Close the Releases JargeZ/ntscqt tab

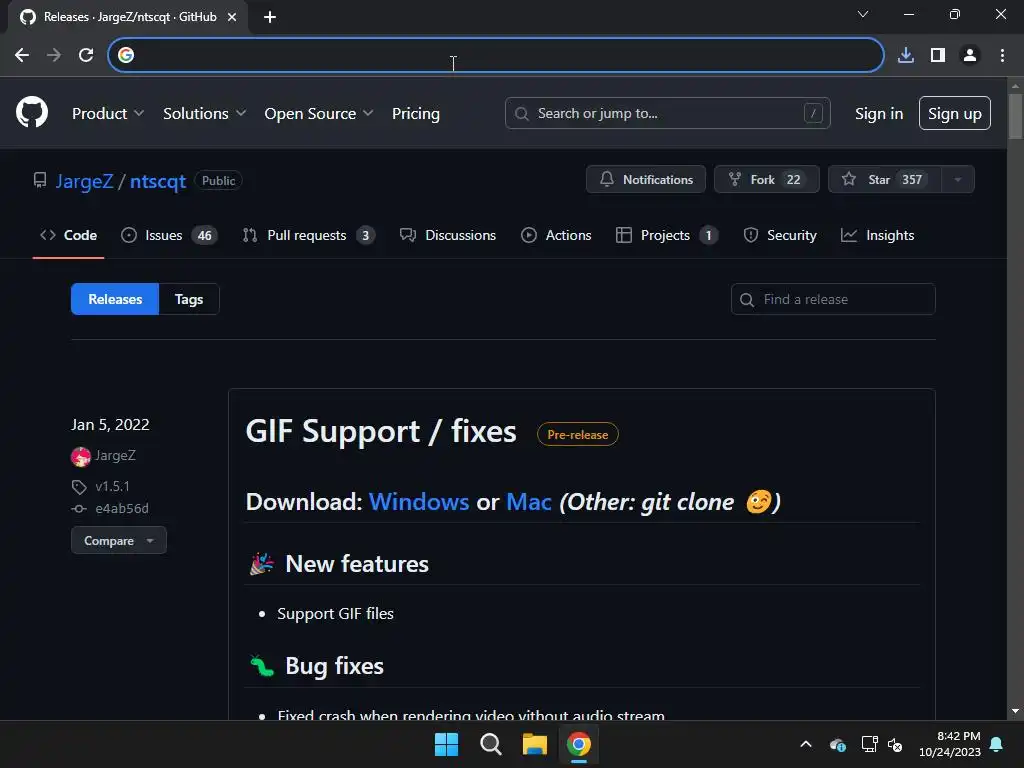232,17
